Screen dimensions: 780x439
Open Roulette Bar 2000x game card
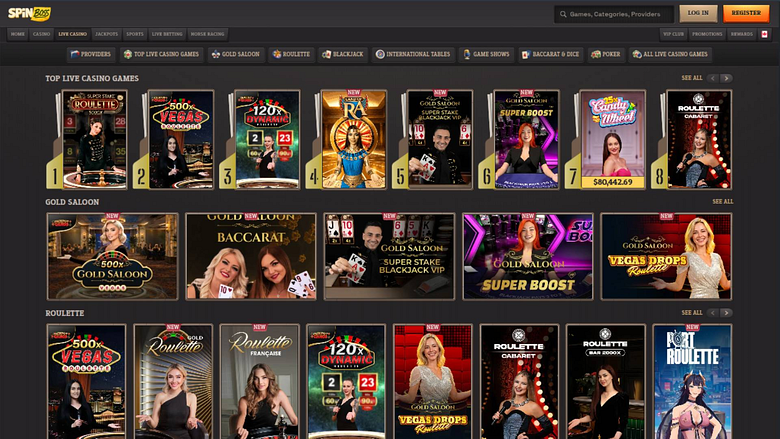click(x=606, y=382)
